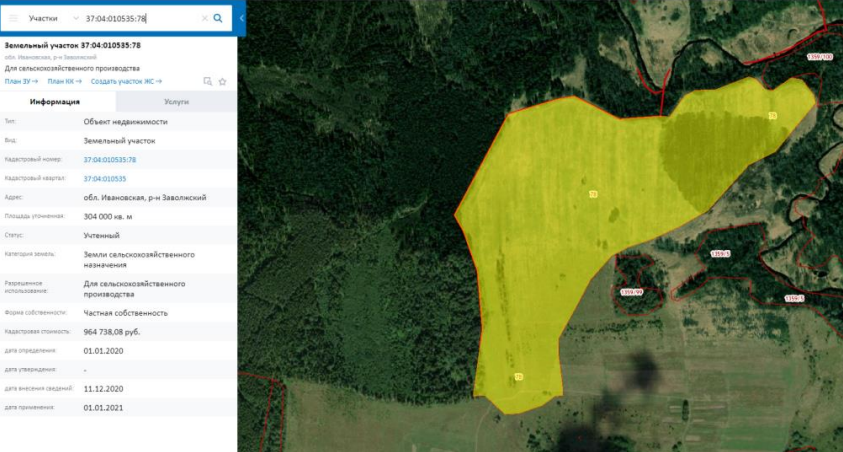
Task: Open cadastral number link 37:04:010535:78
Action: [x=110, y=160]
